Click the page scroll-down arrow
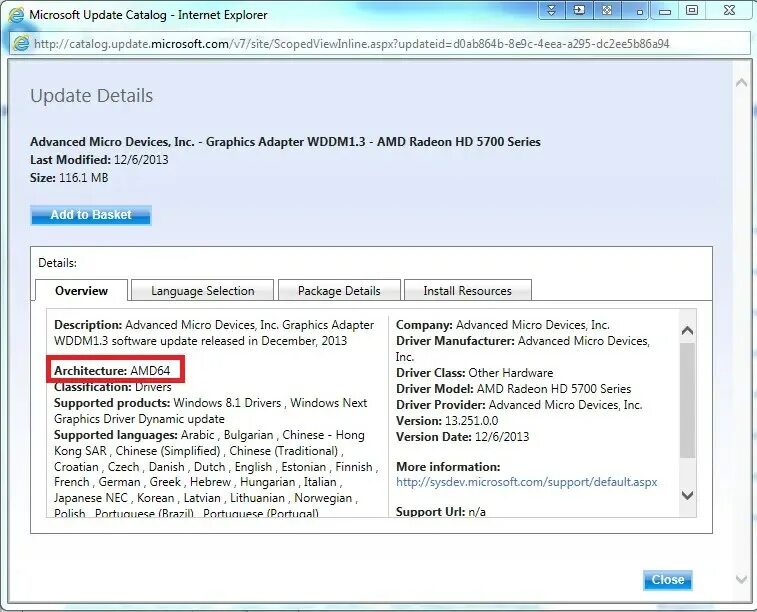 (742, 579)
